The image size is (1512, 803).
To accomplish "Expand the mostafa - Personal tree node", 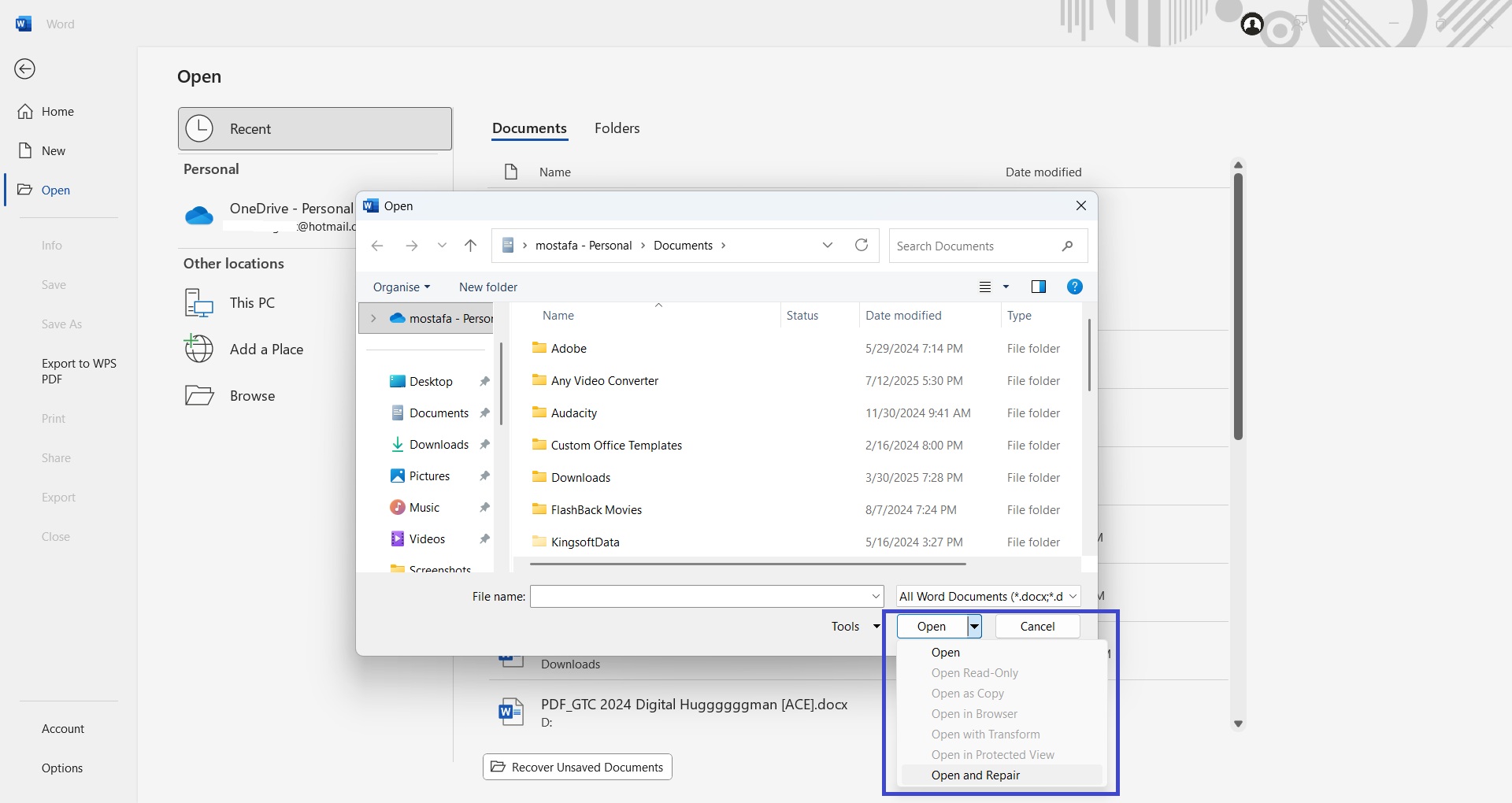I will (373, 319).
